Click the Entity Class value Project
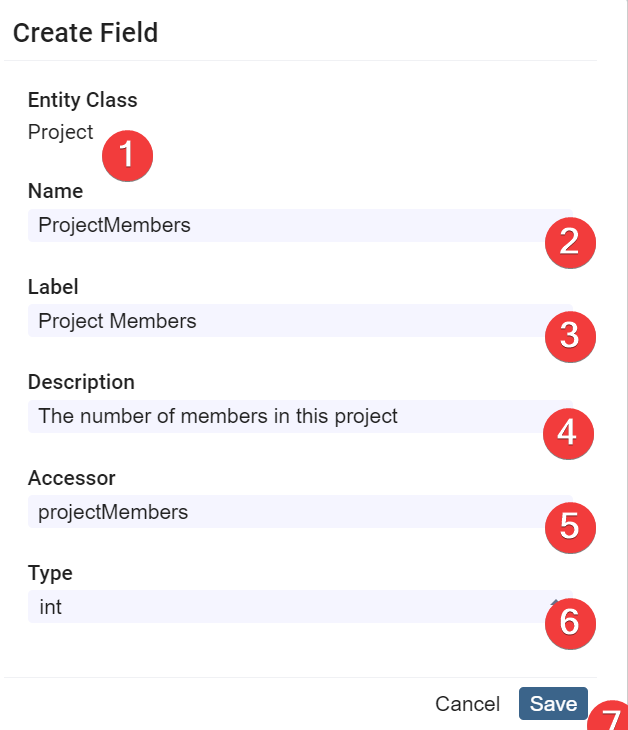 point(60,132)
